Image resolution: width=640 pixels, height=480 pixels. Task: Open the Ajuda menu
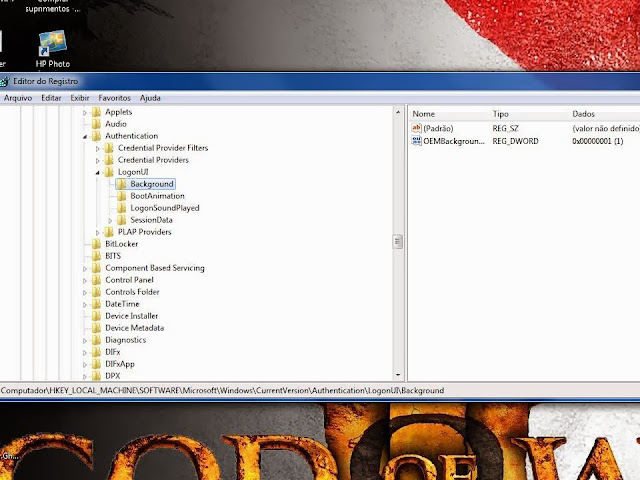pyautogui.click(x=150, y=98)
